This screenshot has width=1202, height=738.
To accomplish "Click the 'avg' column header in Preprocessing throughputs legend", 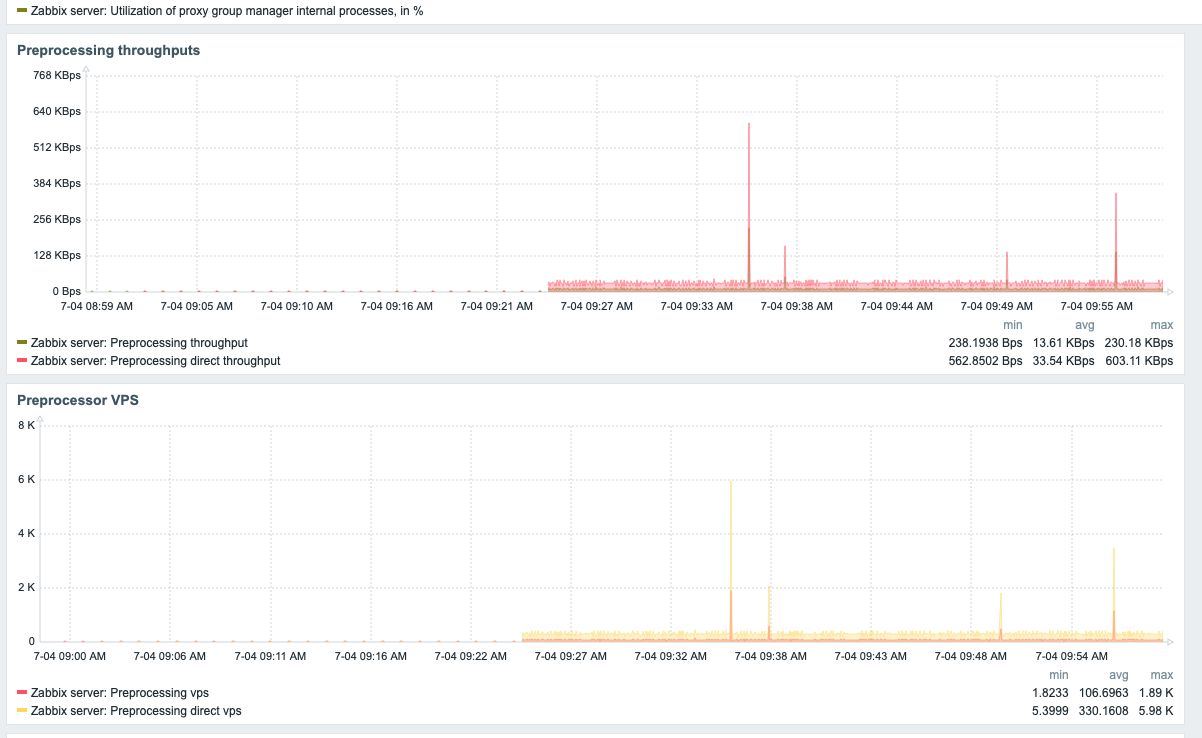I will point(1084,326).
